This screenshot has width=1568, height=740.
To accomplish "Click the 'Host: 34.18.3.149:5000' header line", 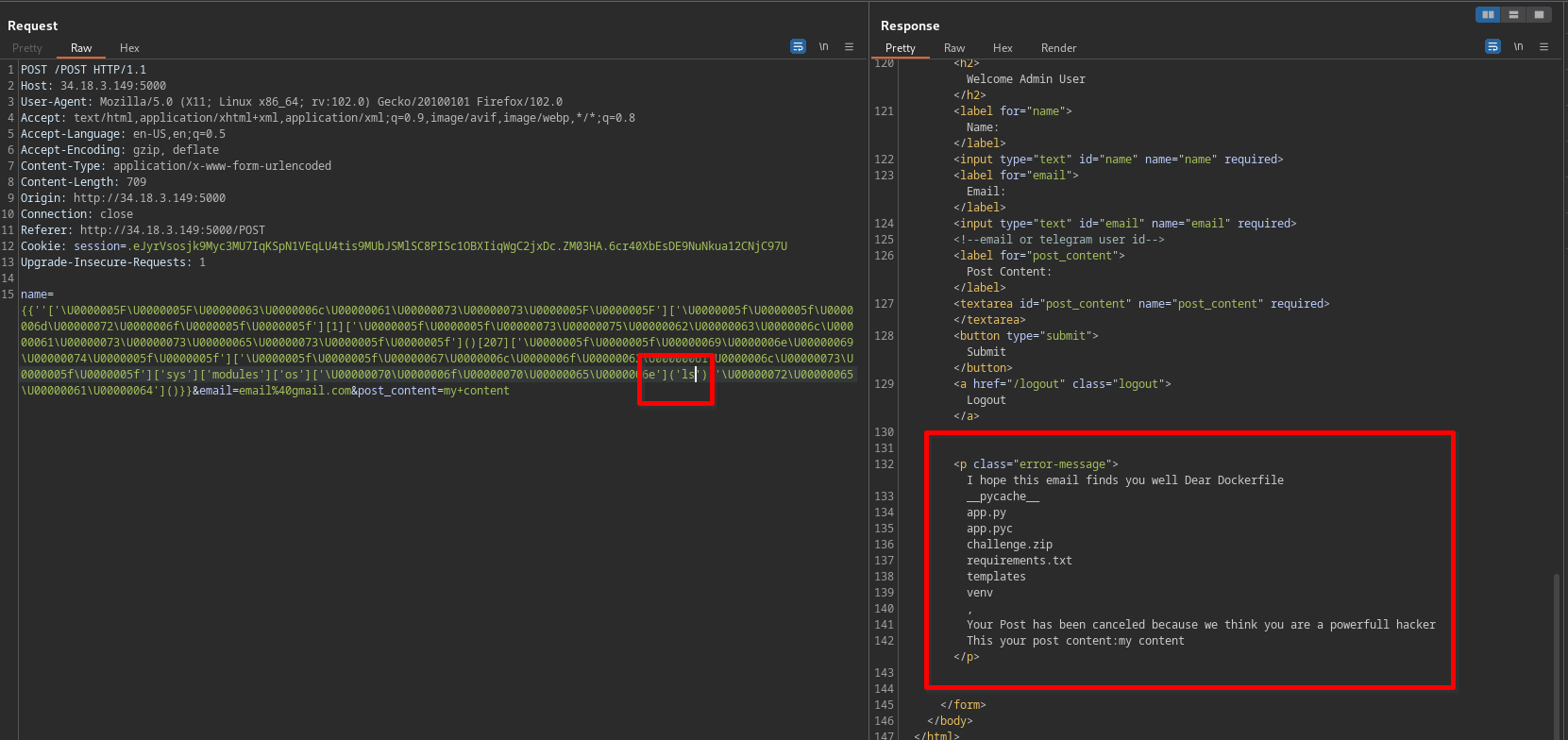I will point(93,86).
